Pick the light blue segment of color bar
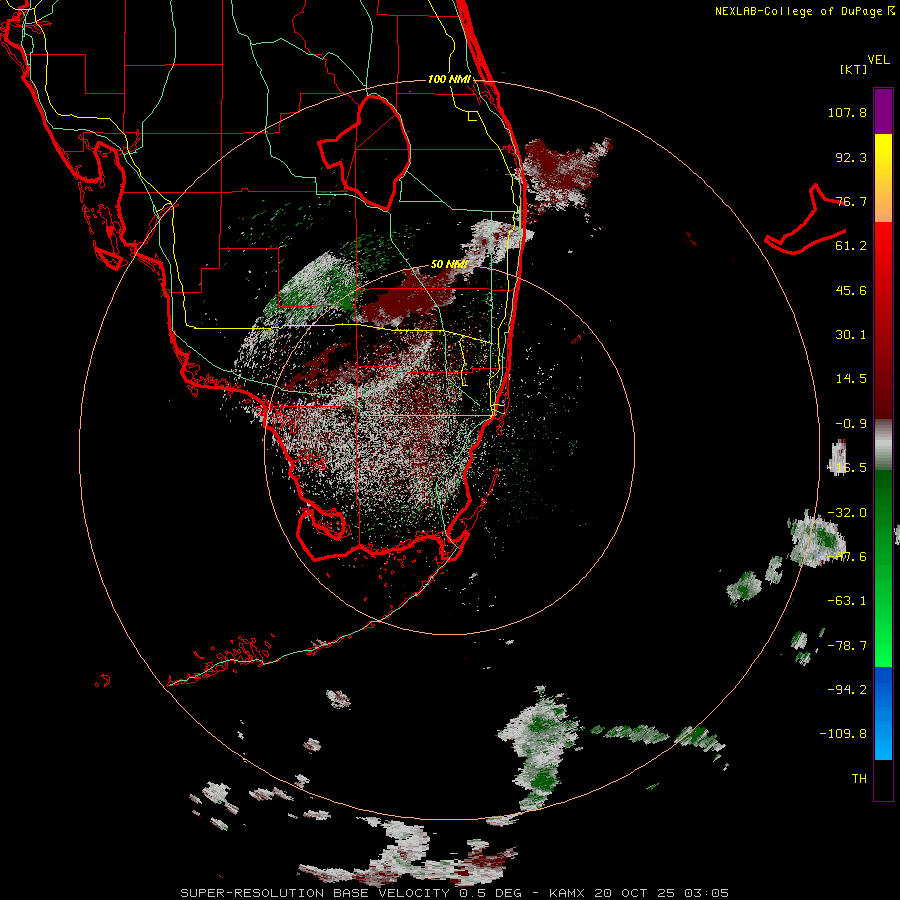 [x=883, y=738]
